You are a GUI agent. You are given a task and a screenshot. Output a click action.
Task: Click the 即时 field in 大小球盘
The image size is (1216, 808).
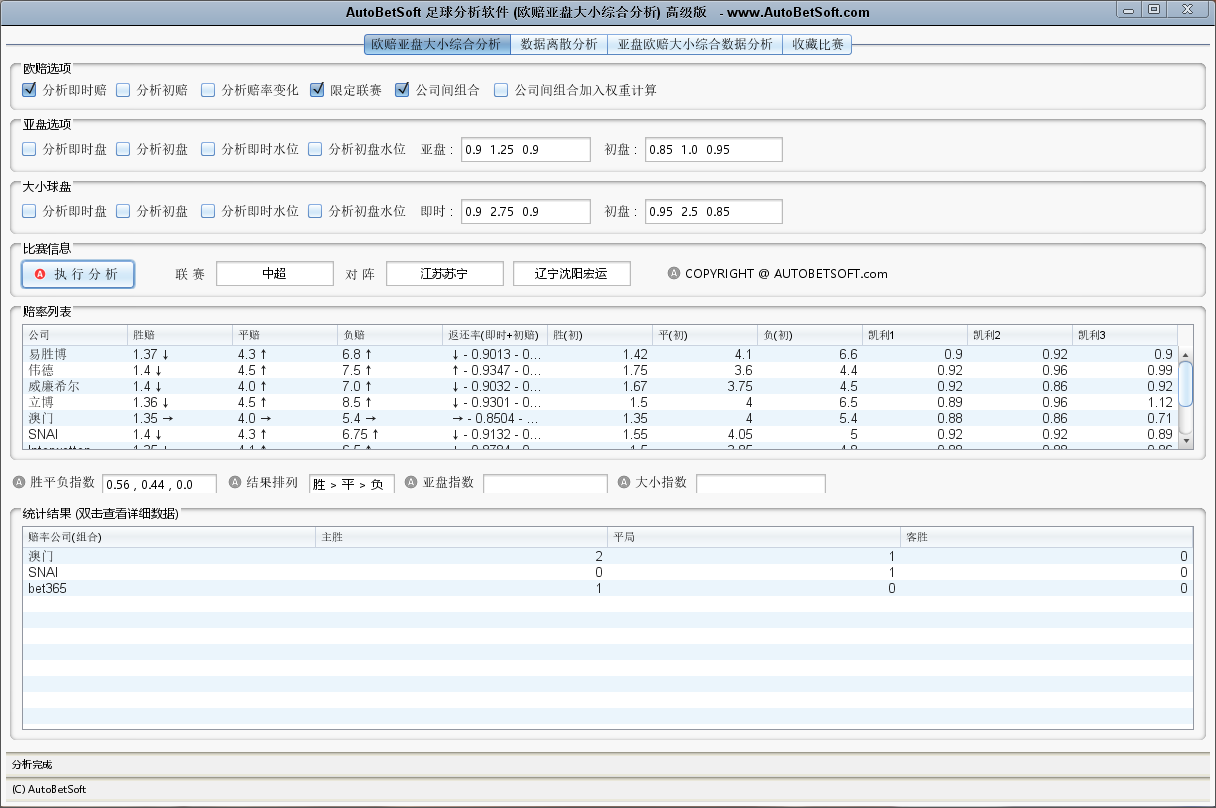coord(526,212)
